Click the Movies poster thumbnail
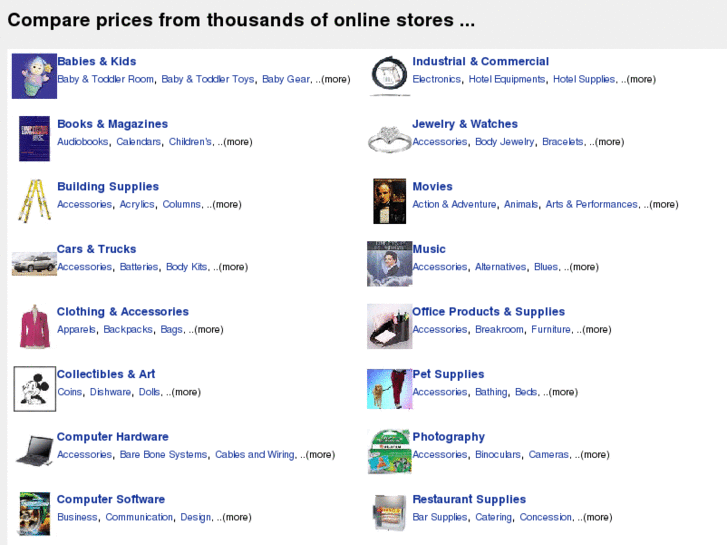727x545 pixels. pos(389,200)
